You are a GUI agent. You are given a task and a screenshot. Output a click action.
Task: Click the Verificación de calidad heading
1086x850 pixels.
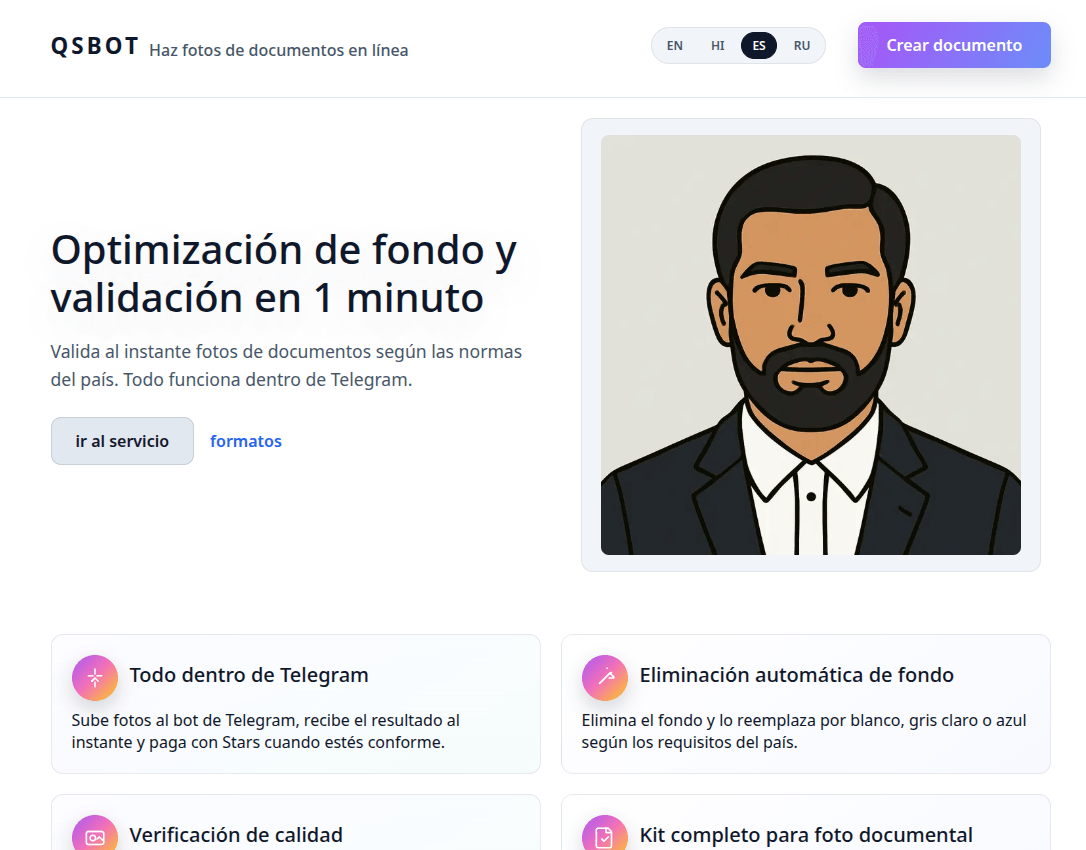tap(236, 835)
